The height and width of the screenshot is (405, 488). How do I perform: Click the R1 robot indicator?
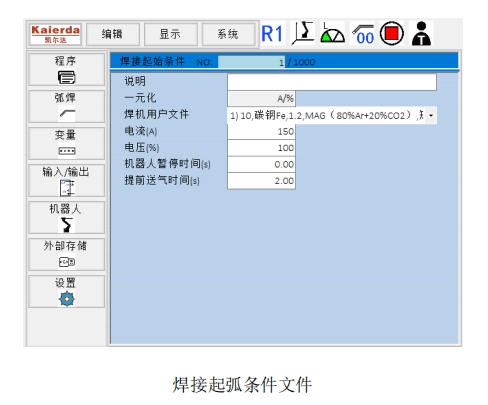coord(272,34)
